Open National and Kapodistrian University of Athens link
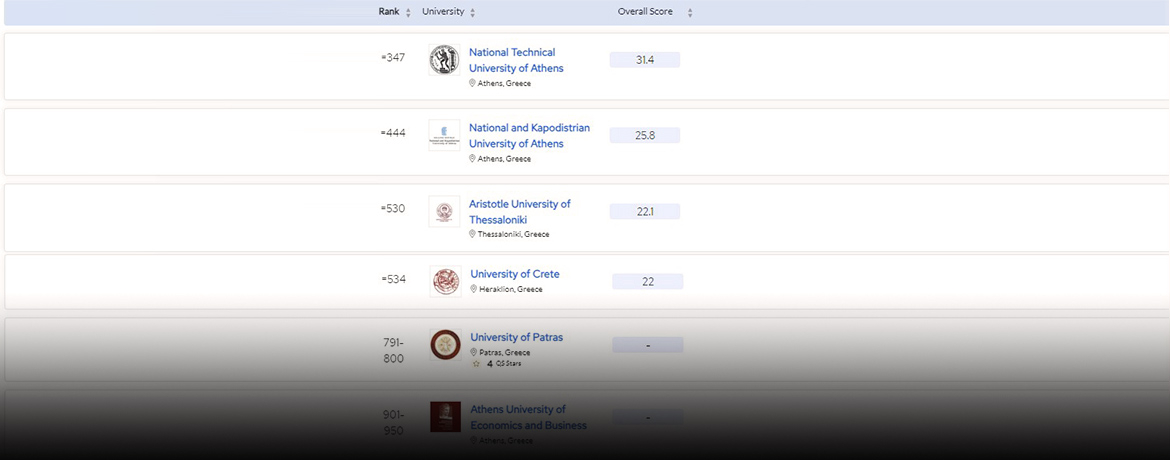Screen dimensions: 1170x460 tap(529, 135)
